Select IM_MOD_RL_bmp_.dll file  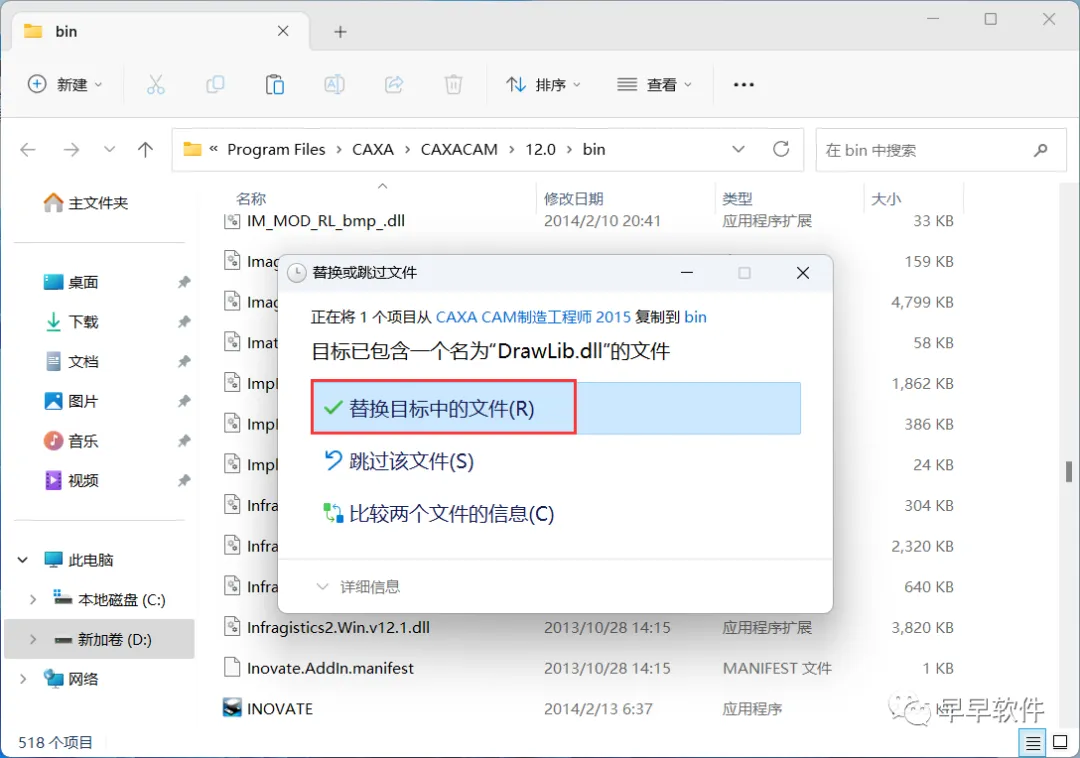pyautogui.click(x=314, y=221)
